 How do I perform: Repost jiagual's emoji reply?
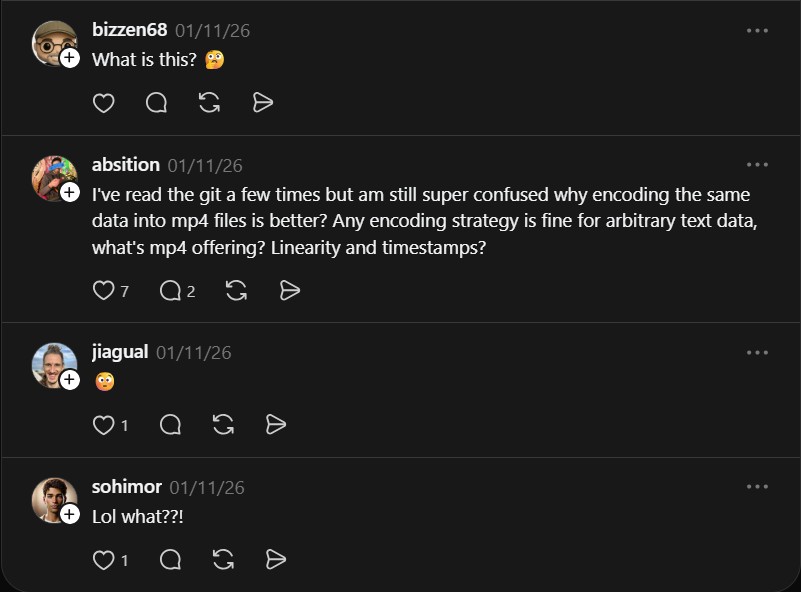coord(223,425)
